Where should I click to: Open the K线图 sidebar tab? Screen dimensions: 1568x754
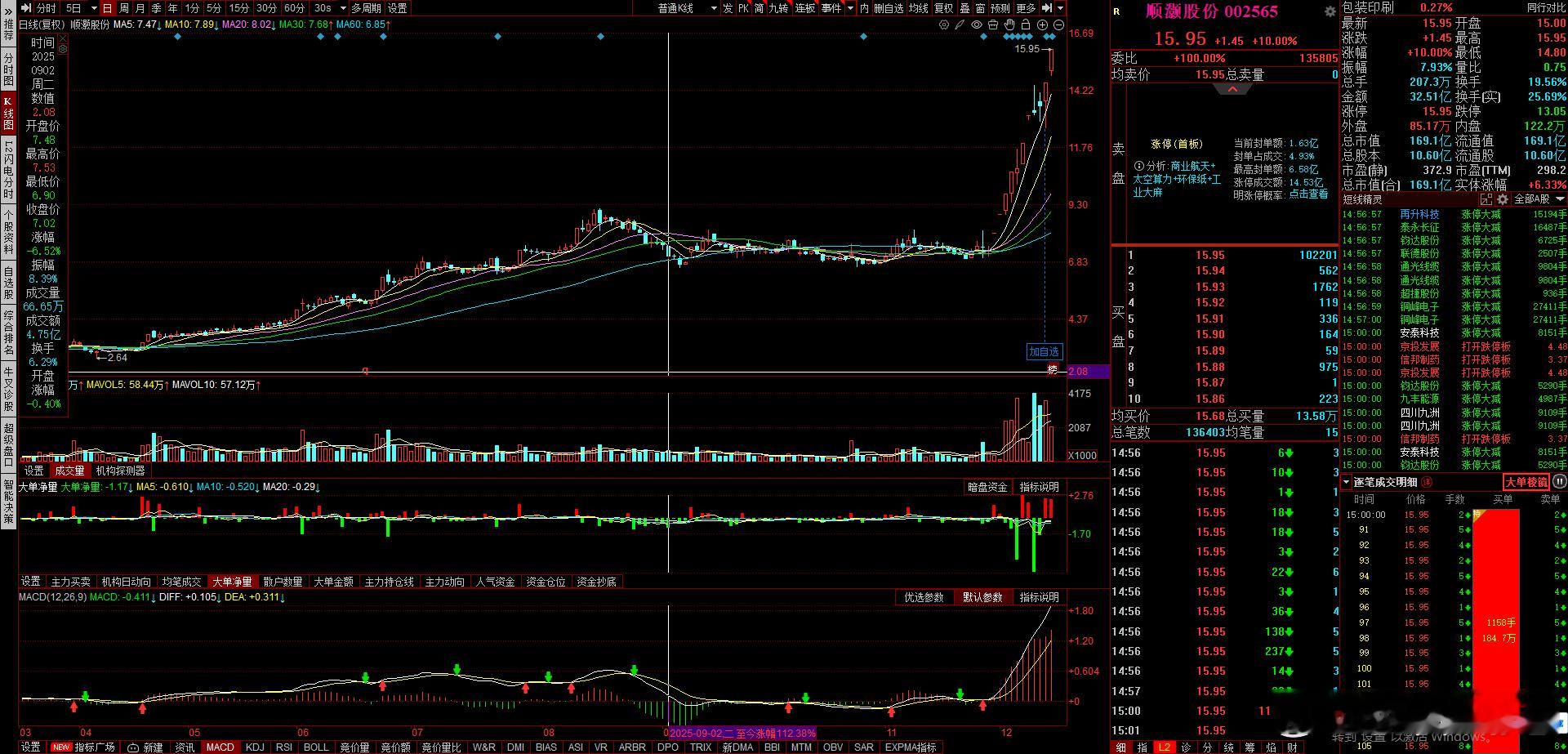(x=8, y=113)
